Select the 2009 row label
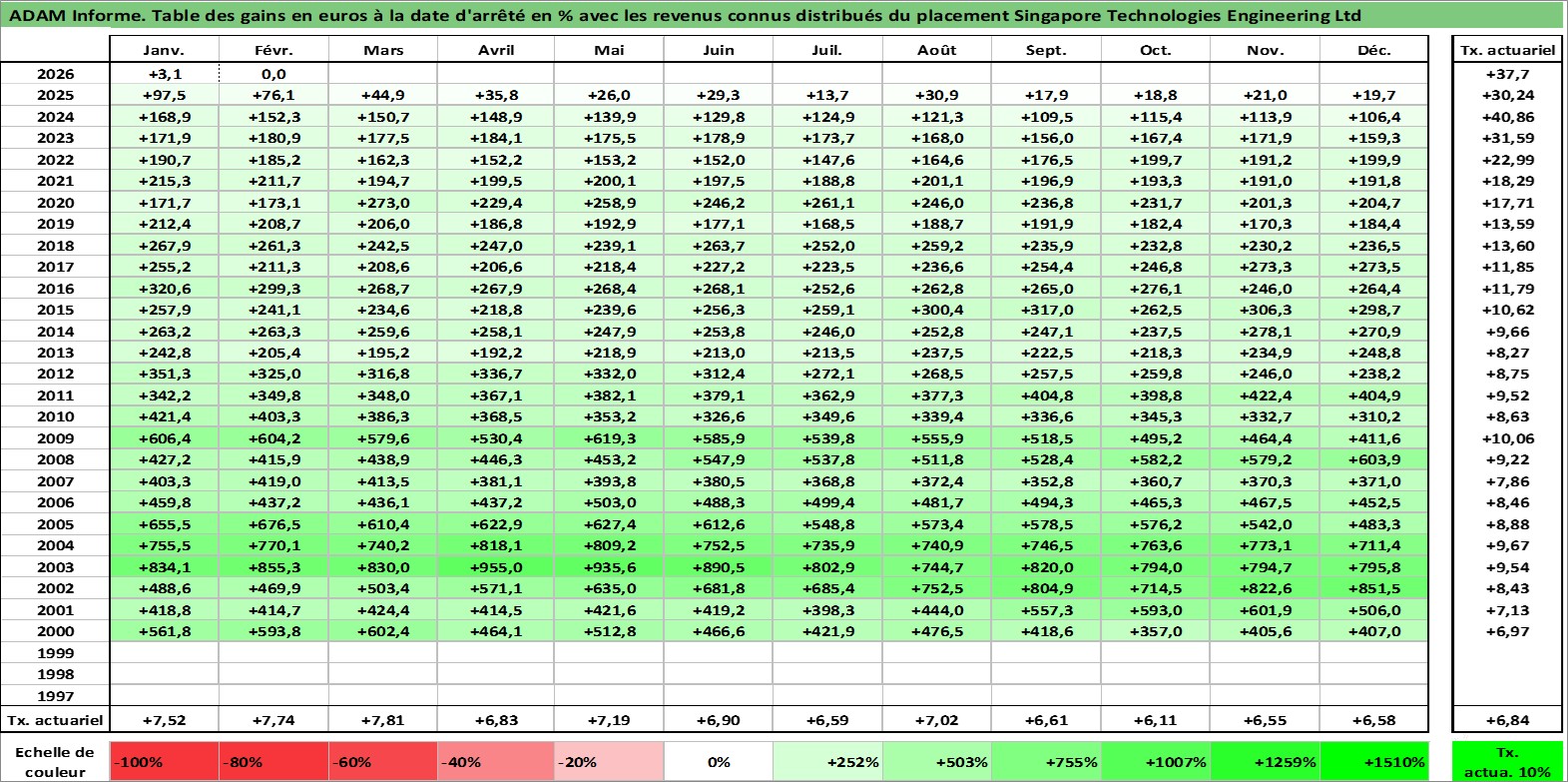 tap(55, 438)
